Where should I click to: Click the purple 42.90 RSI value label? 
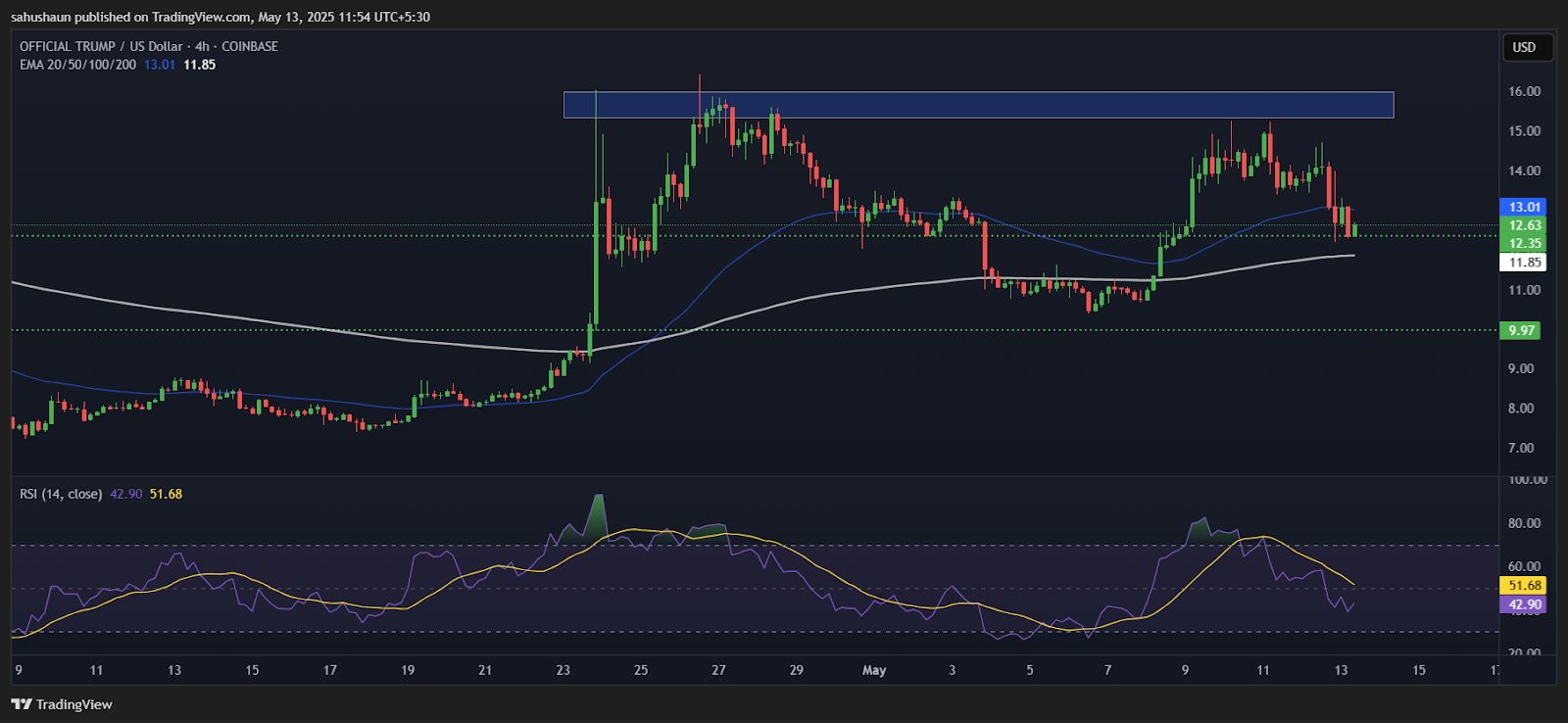pyautogui.click(x=1524, y=604)
